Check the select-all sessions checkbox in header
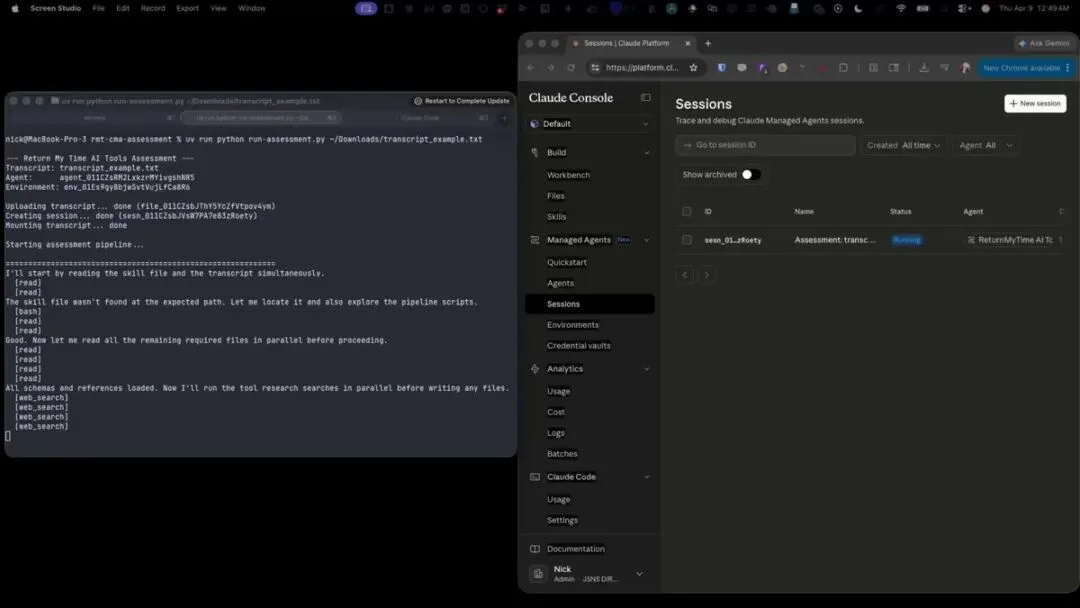 pyautogui.click(x=686, y=212)
